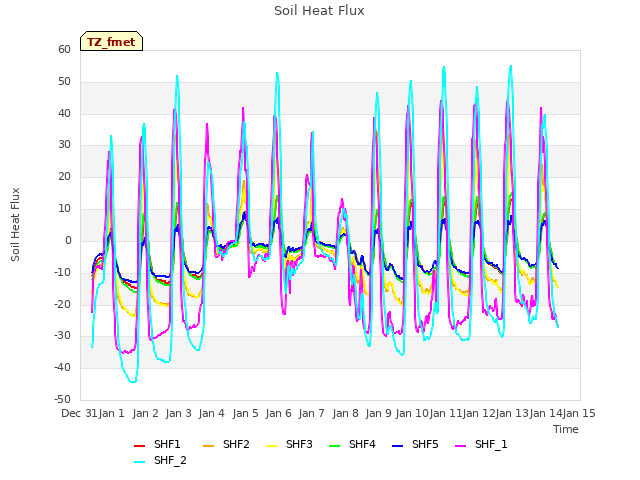Click the Jan 7 x-axis tick label
Viewport: 640px width, 480px height.
tap(311, 413)
